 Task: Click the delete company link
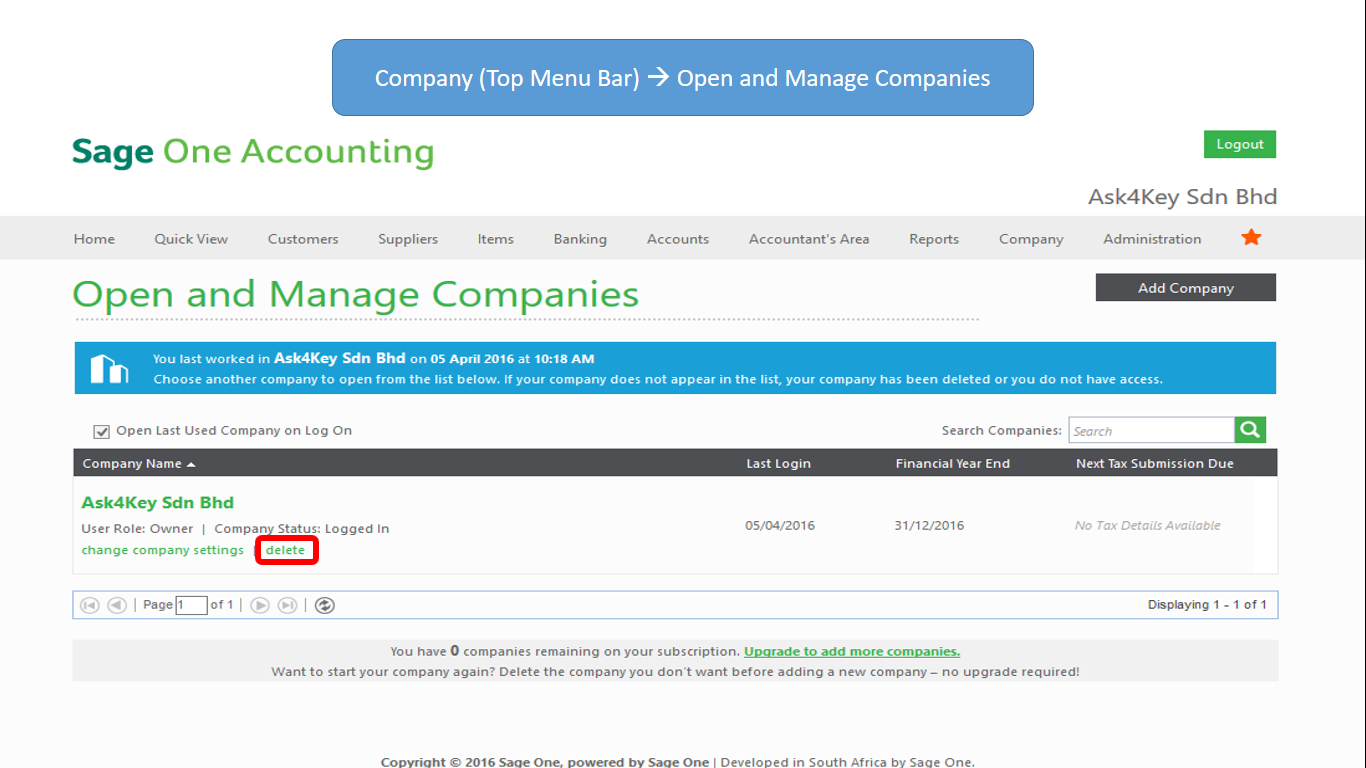(285, 550)
